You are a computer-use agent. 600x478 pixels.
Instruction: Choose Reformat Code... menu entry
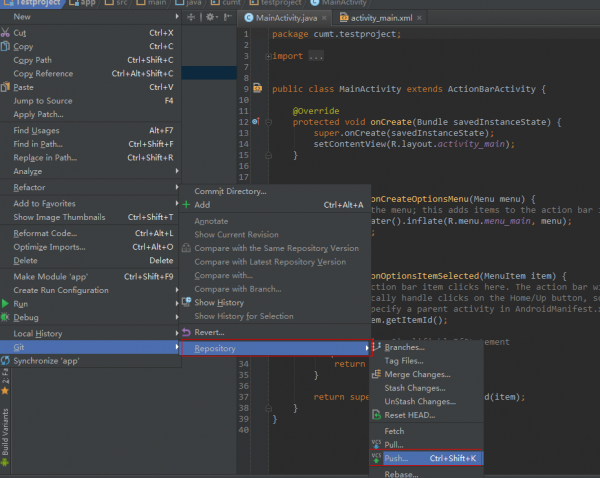point(90,233)
